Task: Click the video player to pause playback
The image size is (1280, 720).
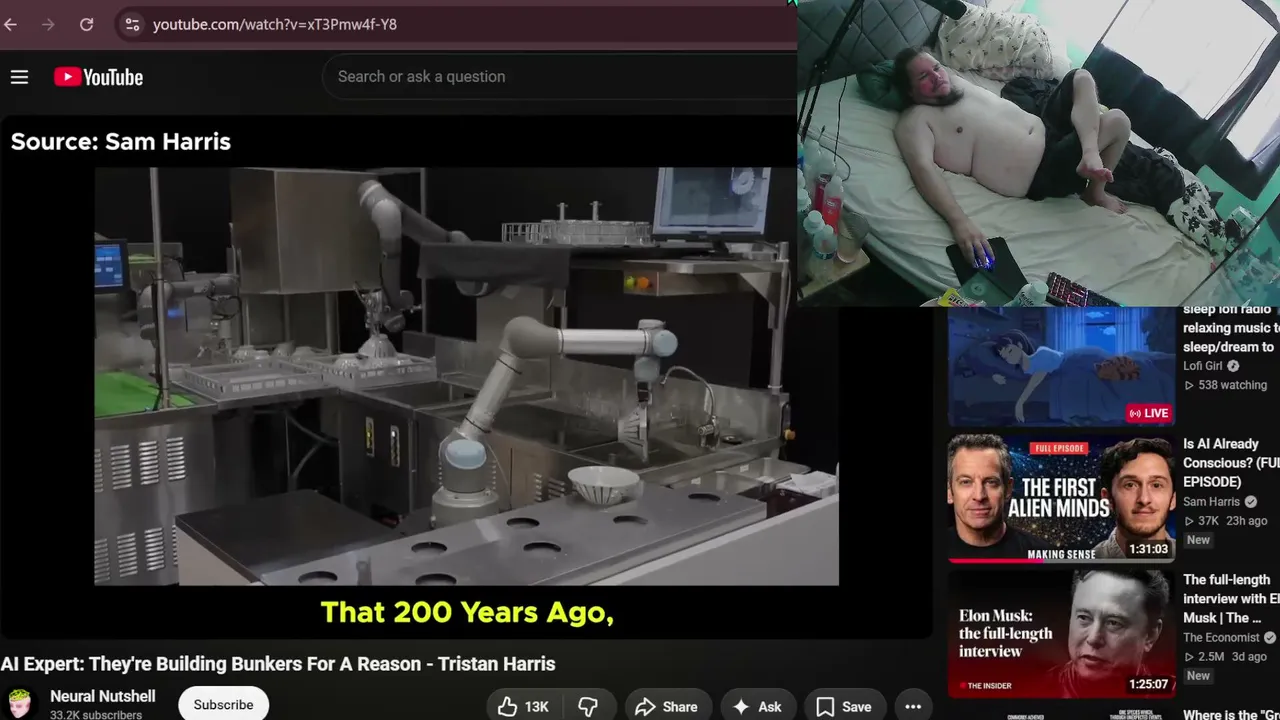Action: tap(466, 376)
